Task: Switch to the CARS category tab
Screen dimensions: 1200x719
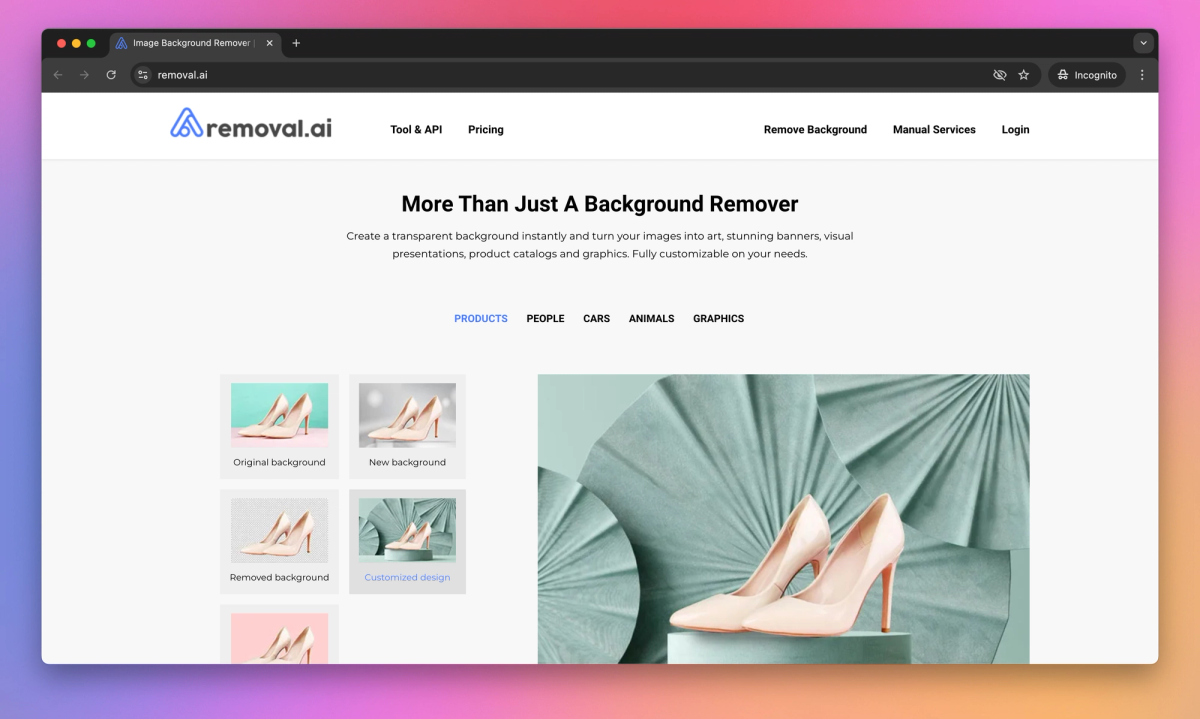Action: (596, 319)
